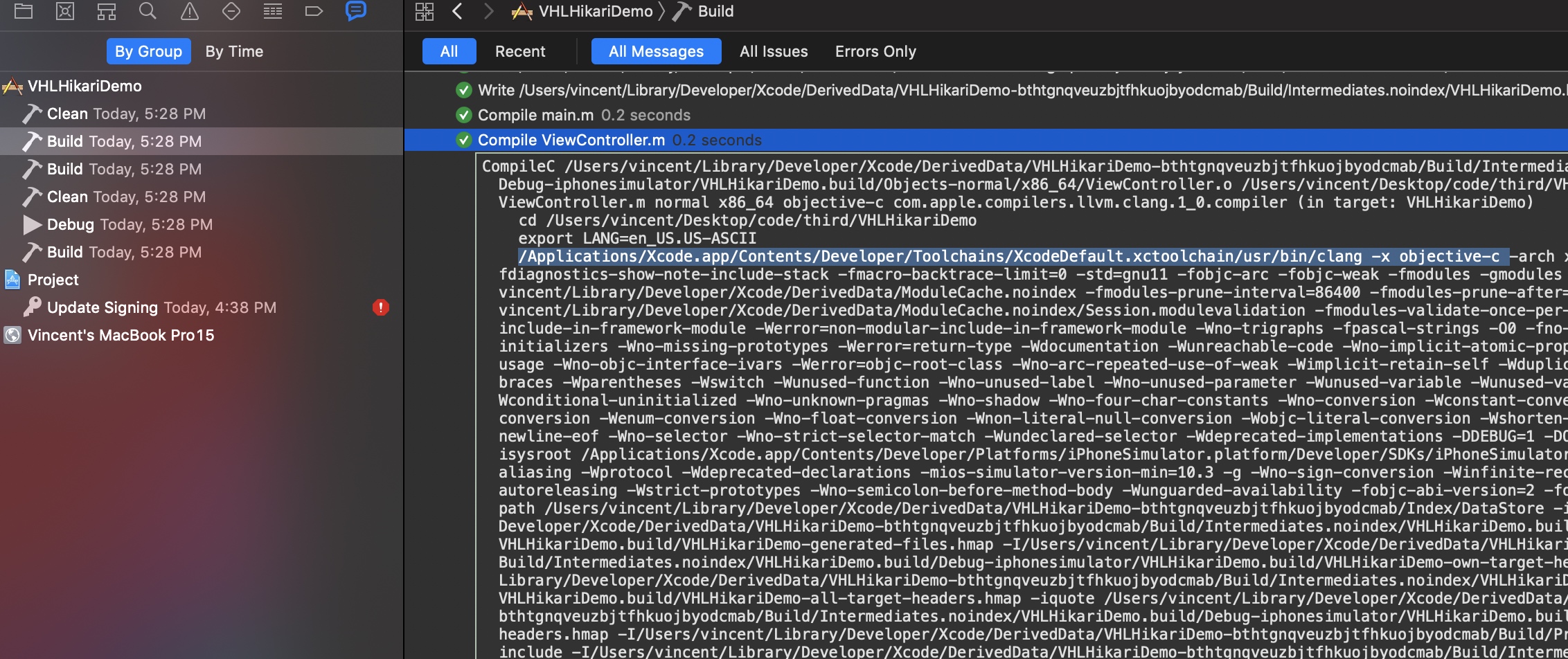Image resolution: width=1568 pixels, height=659 pixels.
Task: Select By Group sorting
Action: (148, 51)
